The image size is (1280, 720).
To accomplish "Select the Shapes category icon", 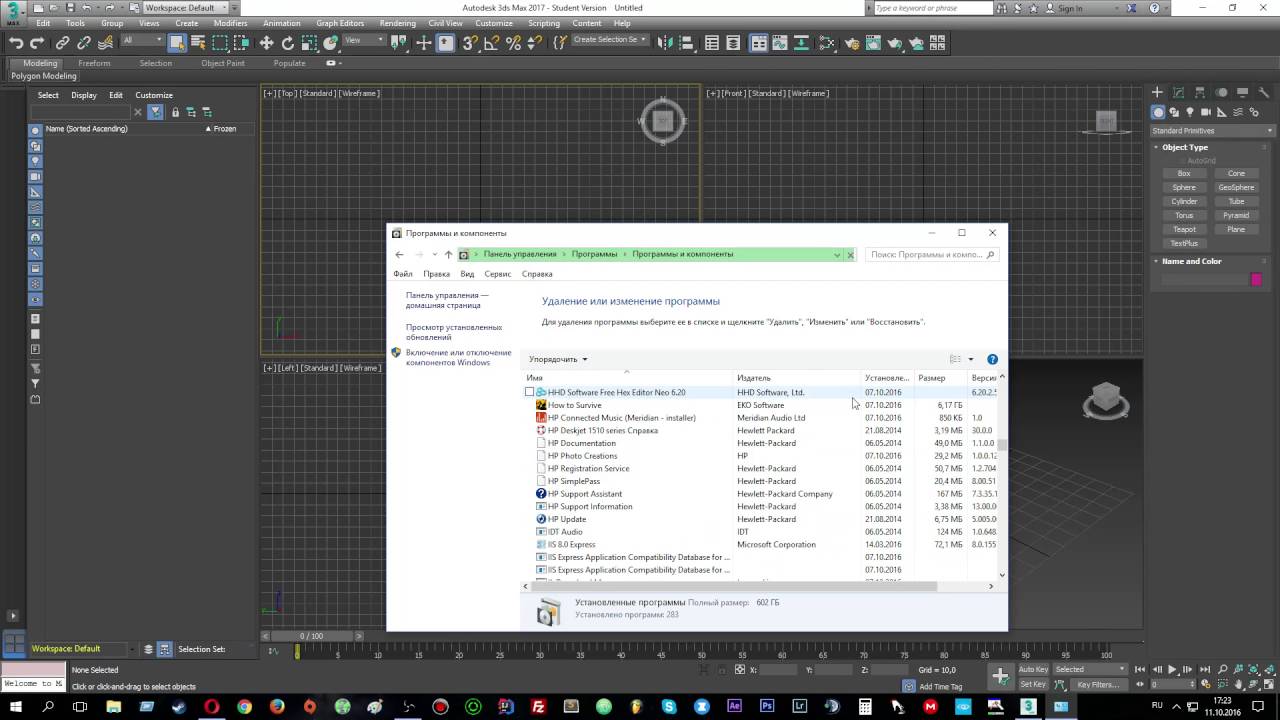I will coord(1175,112).
